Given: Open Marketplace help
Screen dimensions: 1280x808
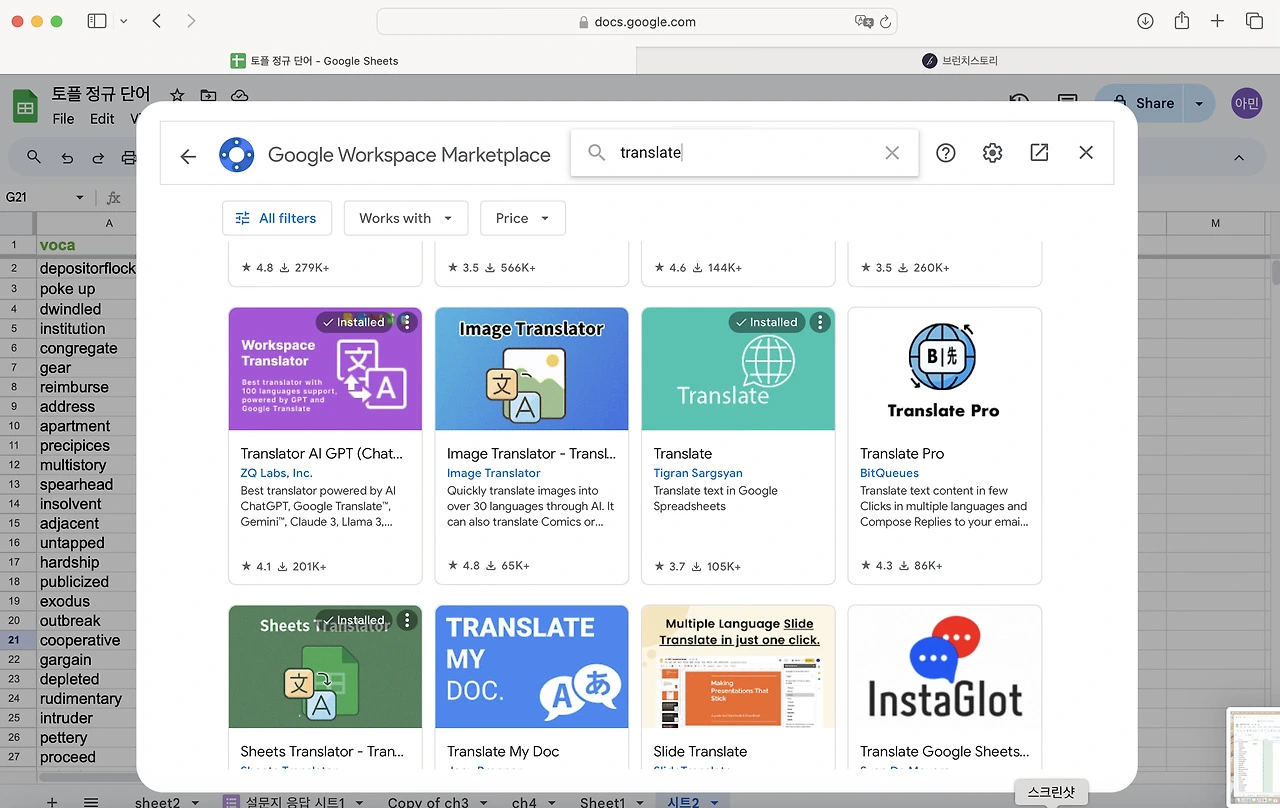Looking at the screenshot, I should pyautogui.click(x=946, y=153).
